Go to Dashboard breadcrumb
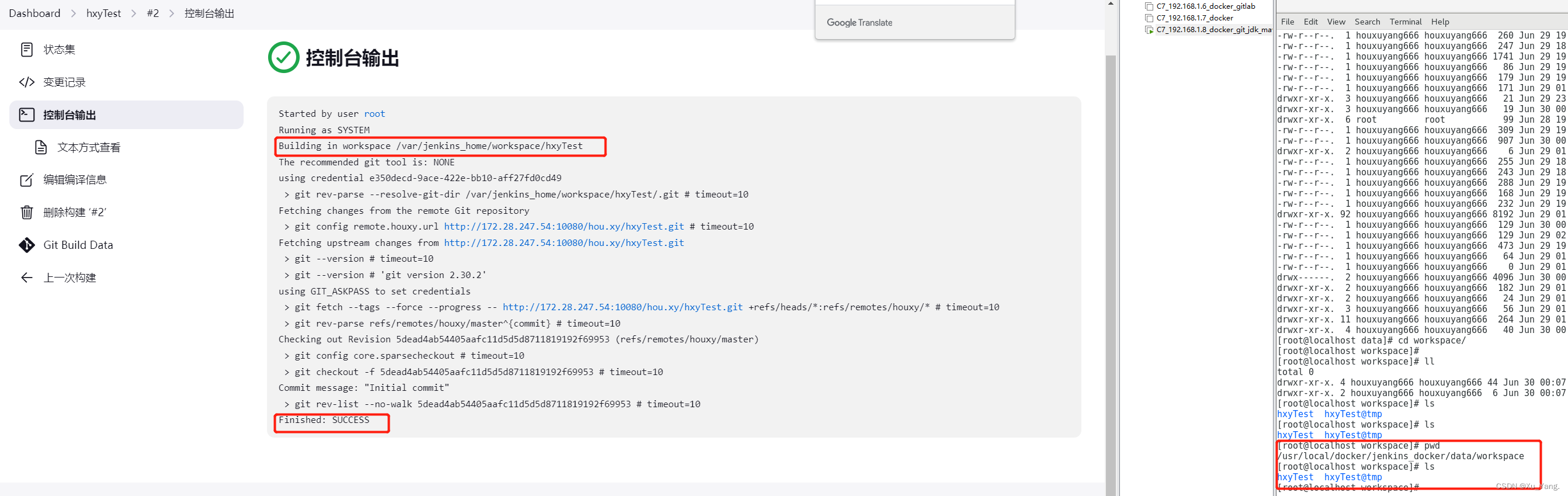1568x496 pixels. 34,13
